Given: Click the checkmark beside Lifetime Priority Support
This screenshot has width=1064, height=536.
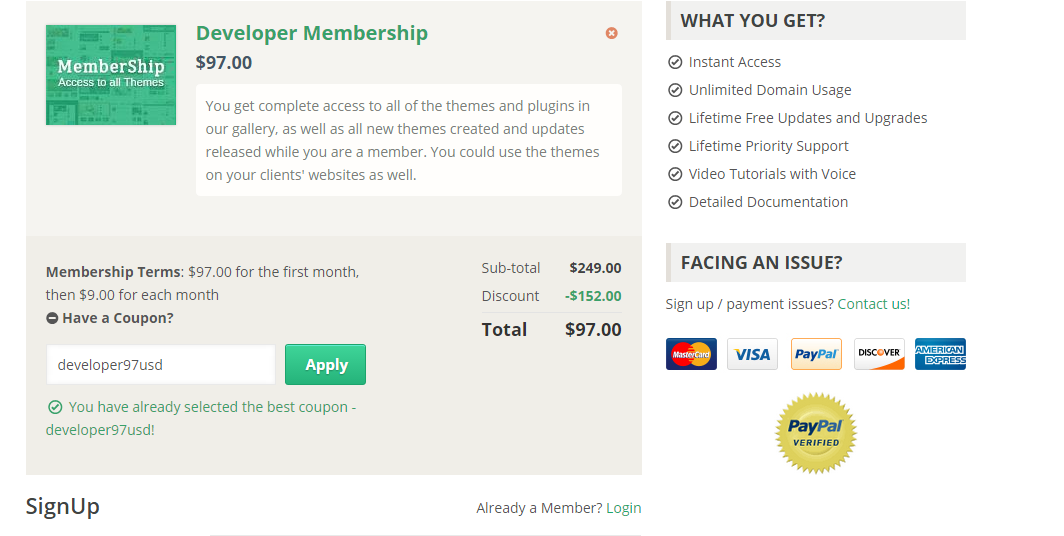Looking at the screenshot, I should point(675,146).
